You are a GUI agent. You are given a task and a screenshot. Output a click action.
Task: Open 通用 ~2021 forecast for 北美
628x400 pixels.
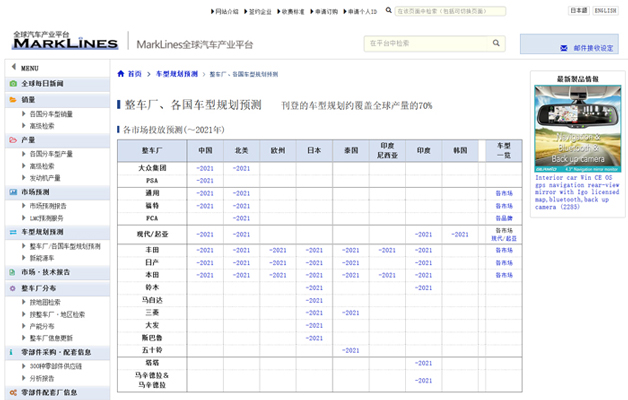(x=242, y=193)
